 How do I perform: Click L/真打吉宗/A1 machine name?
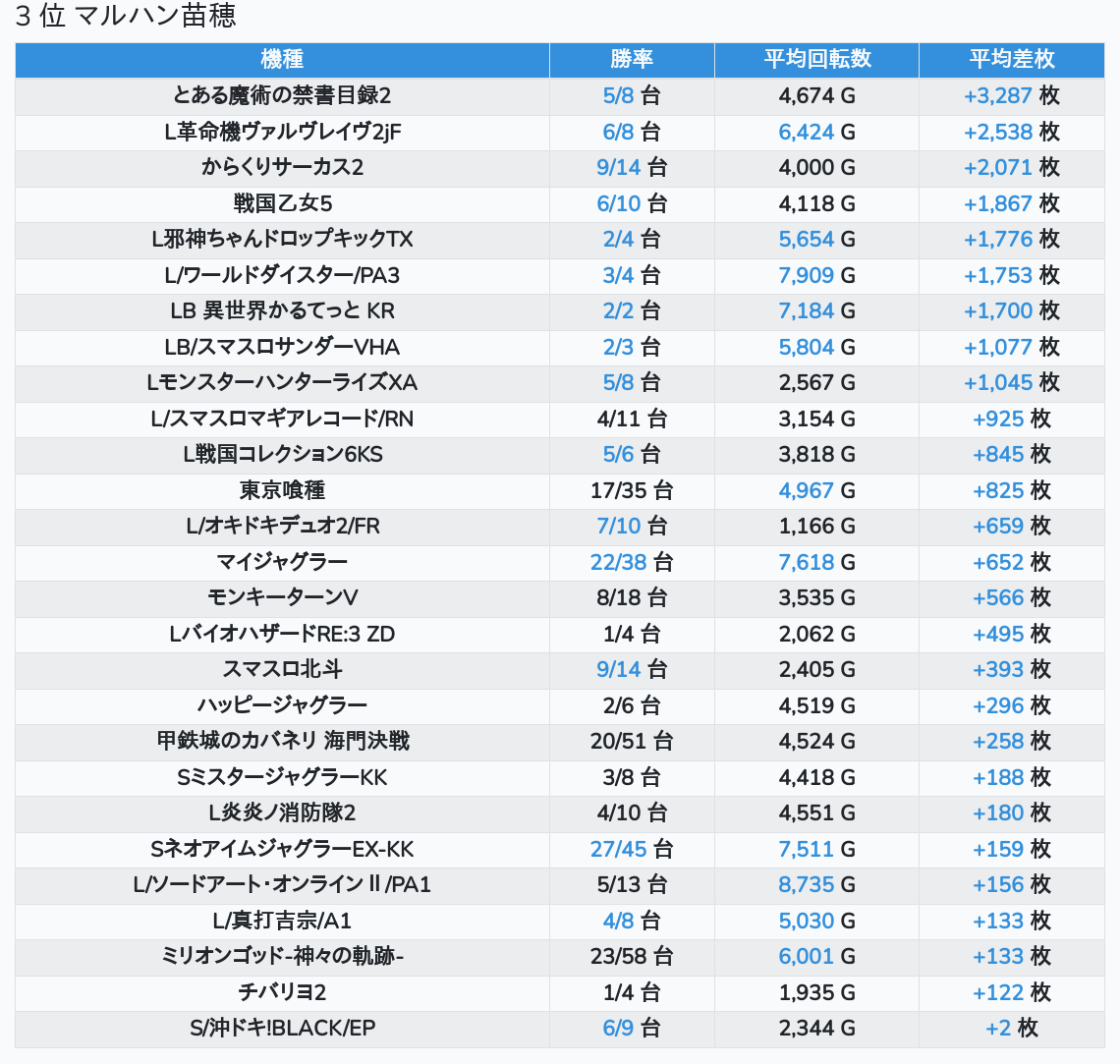282,922
